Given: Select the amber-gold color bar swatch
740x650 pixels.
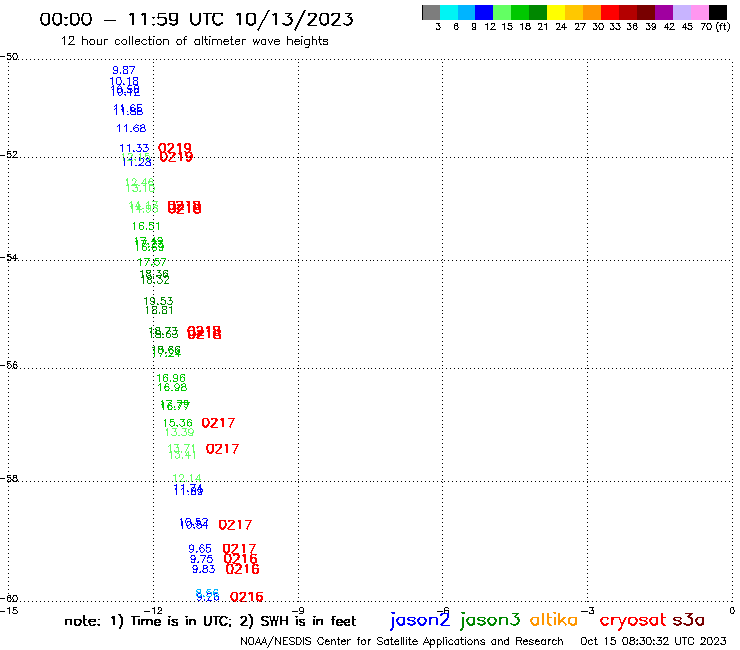Looking at the screenshot, I should pos(574,12).
